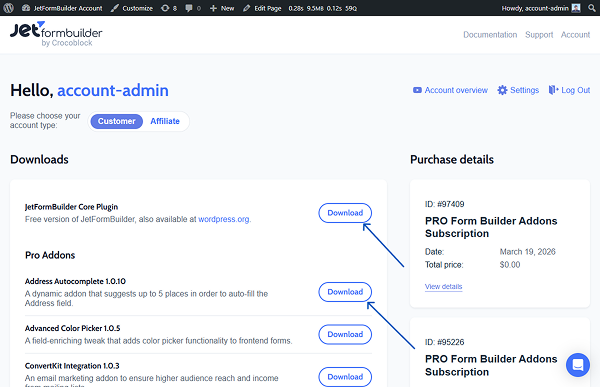Open the Support link

pyautogui.click(x=539, y=35)
